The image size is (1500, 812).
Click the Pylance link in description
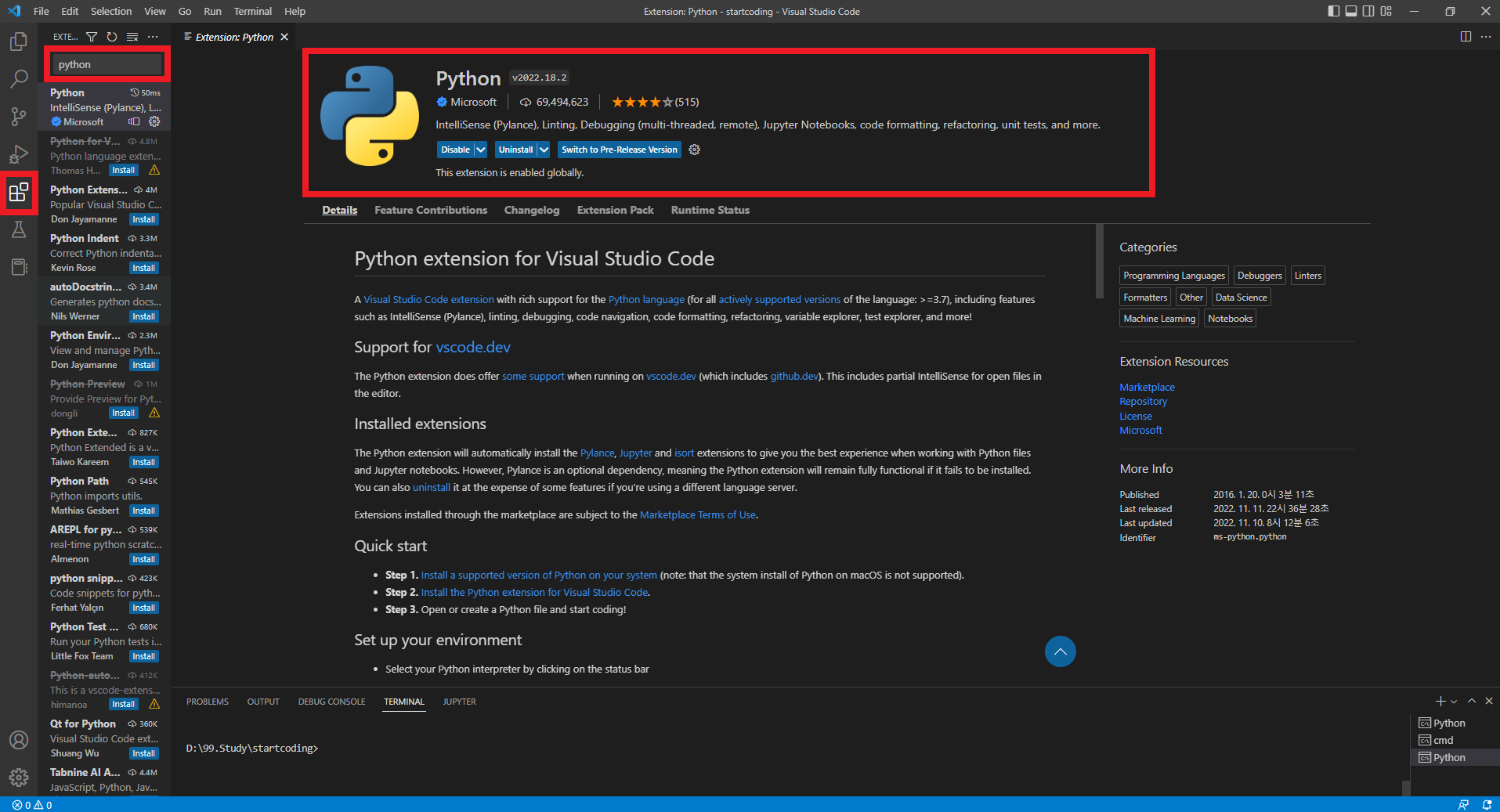point(597,453)
